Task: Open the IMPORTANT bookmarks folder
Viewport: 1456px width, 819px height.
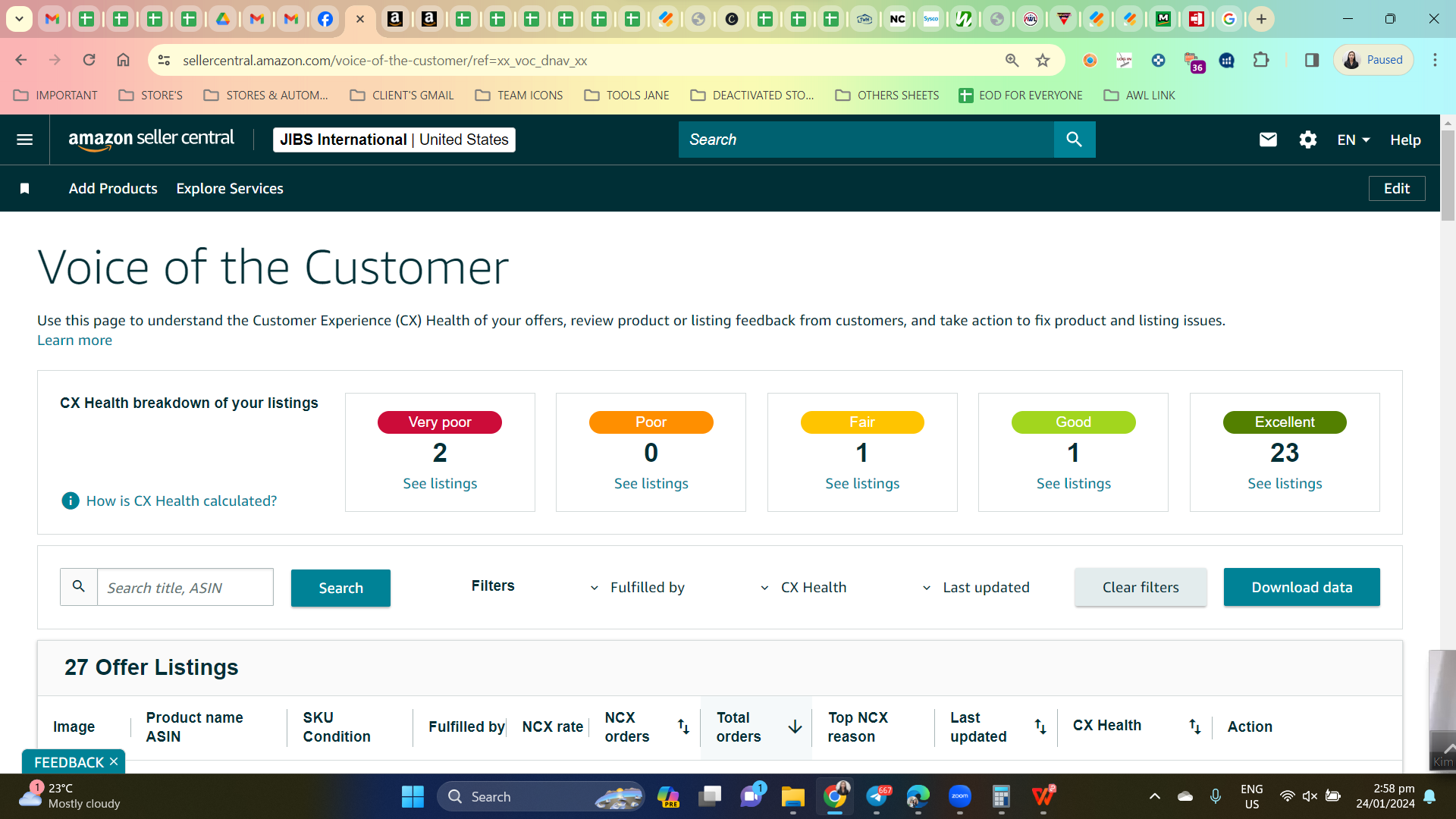Action: [56, 96]
